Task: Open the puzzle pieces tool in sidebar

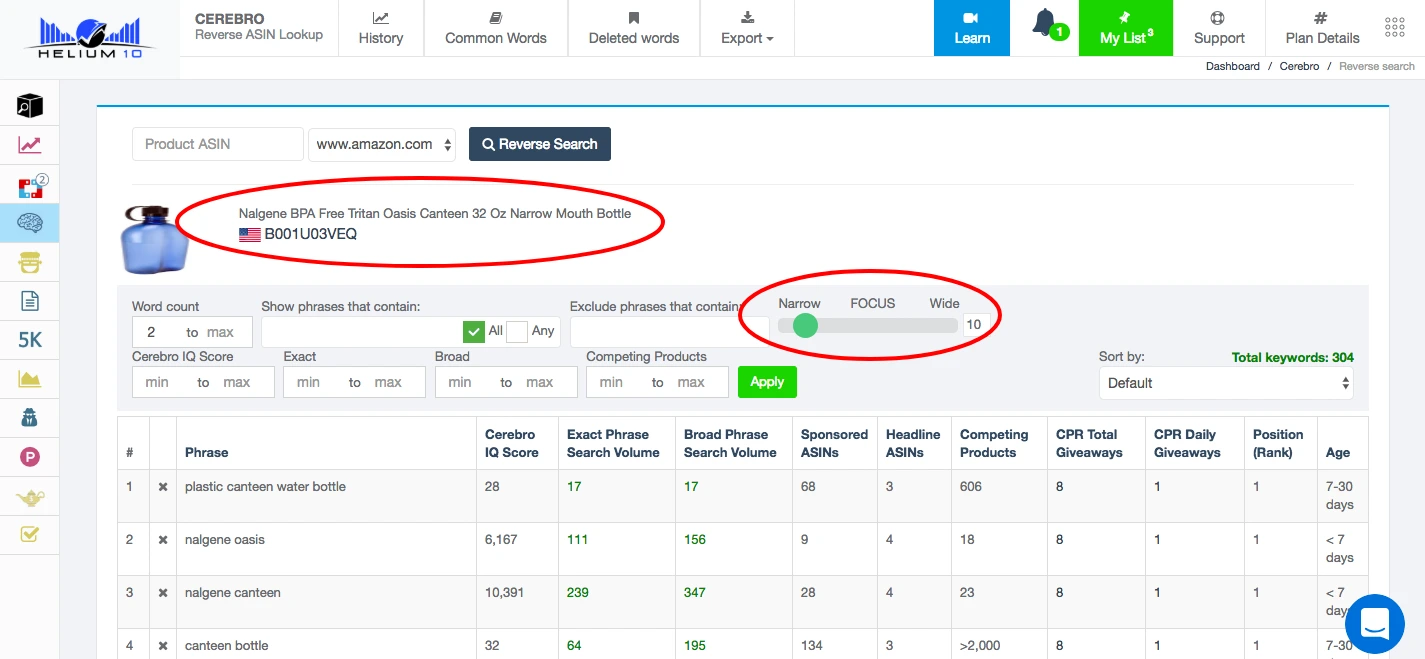Action: tap(31, 186)
